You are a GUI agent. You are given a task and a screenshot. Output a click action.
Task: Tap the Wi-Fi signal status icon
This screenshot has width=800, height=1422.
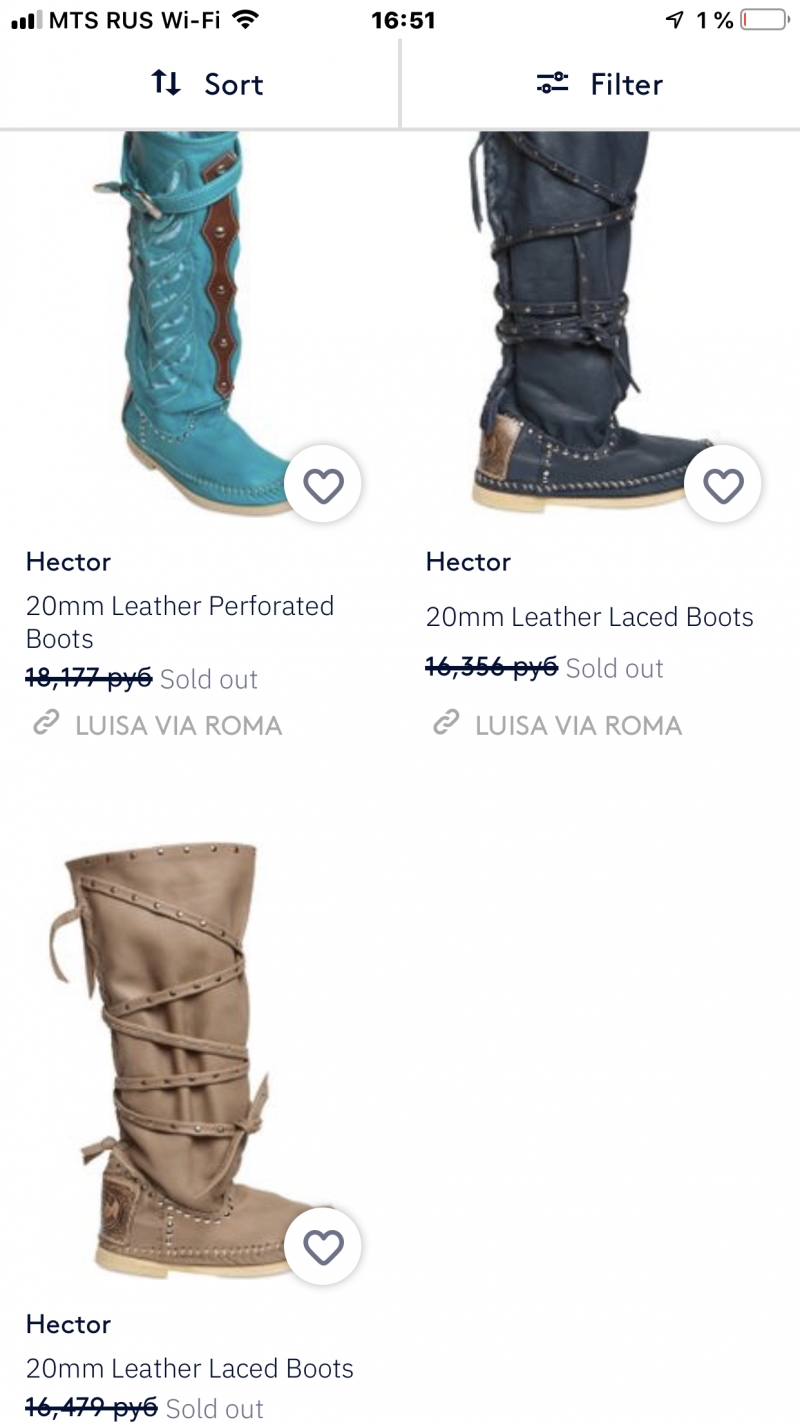pyautogui.click(x=244, y=20)
